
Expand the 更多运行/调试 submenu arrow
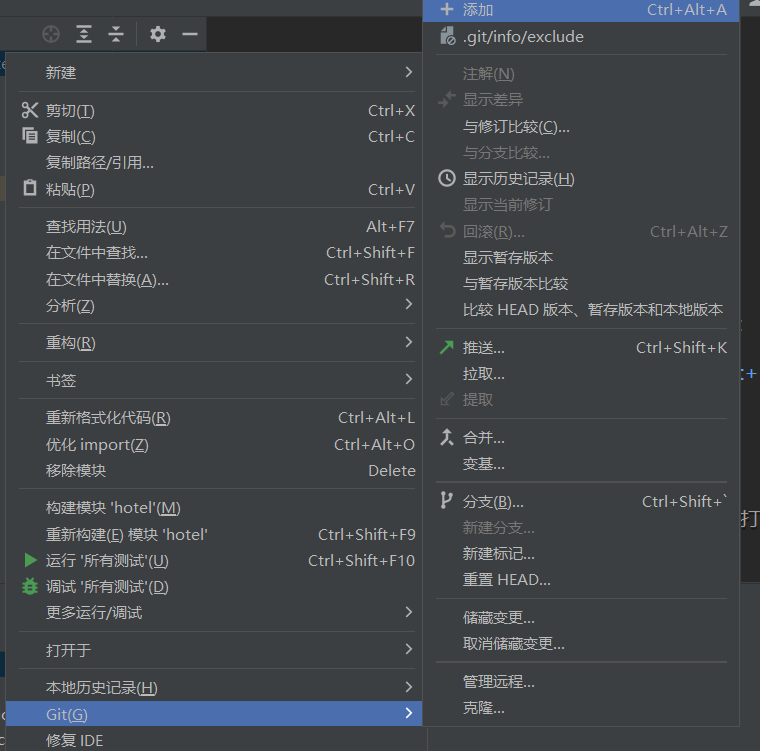pos(409,612)
